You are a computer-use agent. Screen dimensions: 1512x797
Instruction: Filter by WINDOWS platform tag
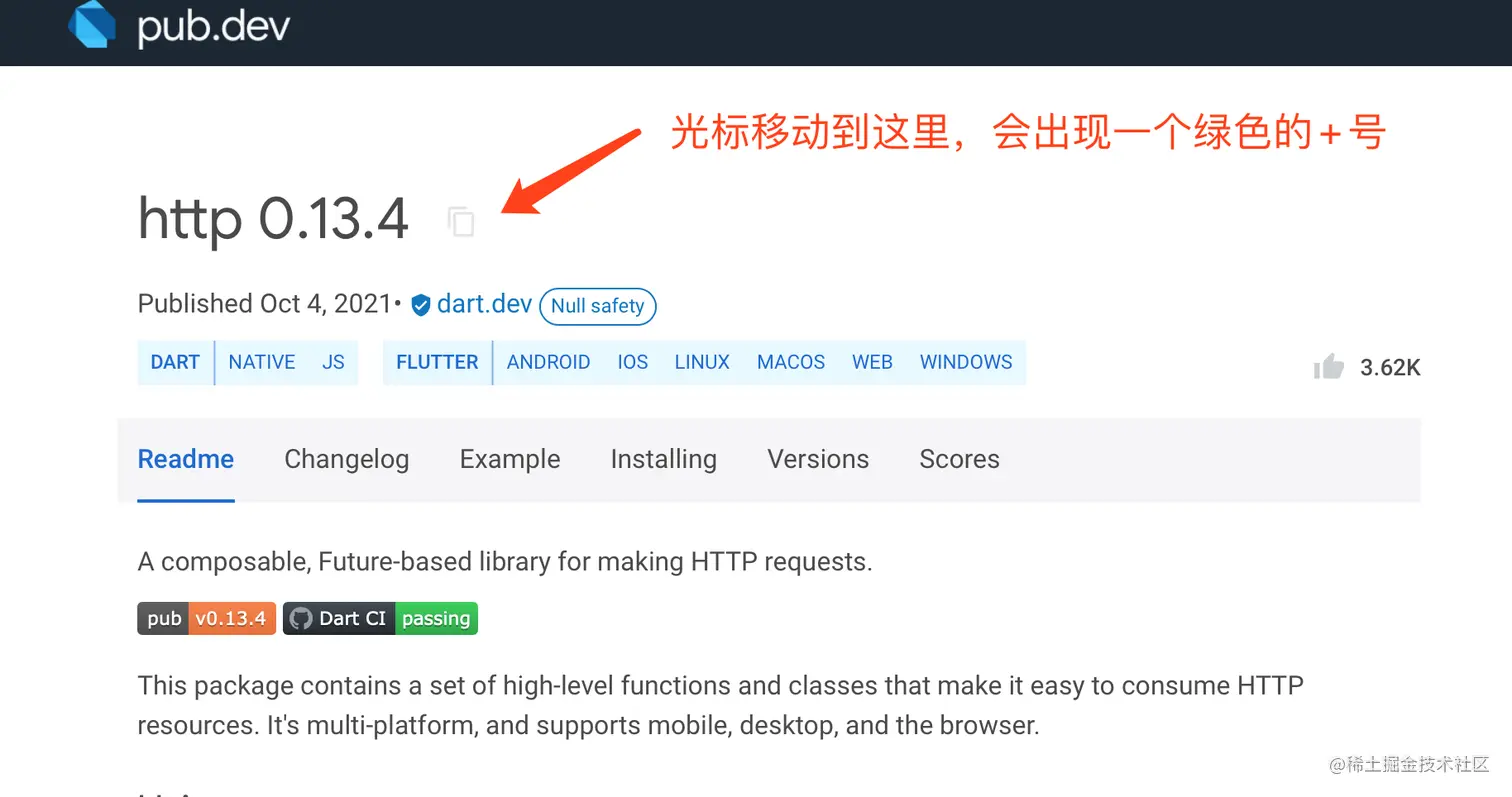click(x=966, y=362)
